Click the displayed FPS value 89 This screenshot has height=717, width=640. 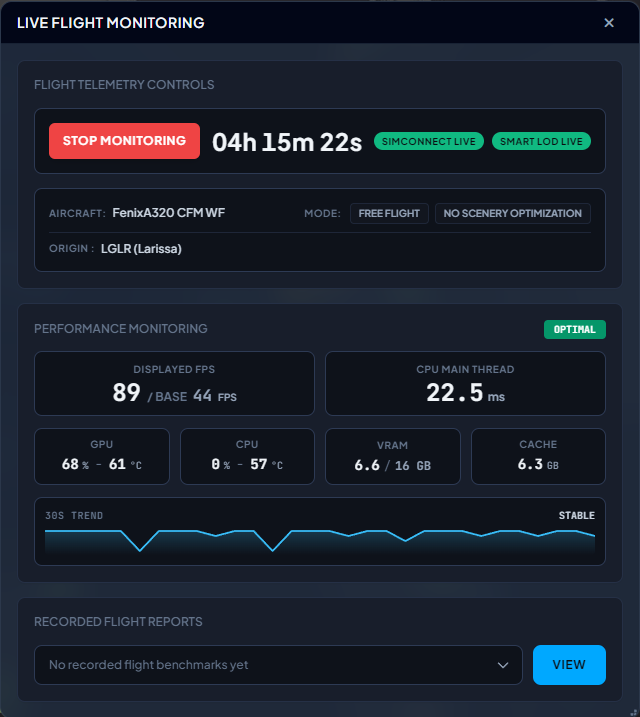point(126,392)
